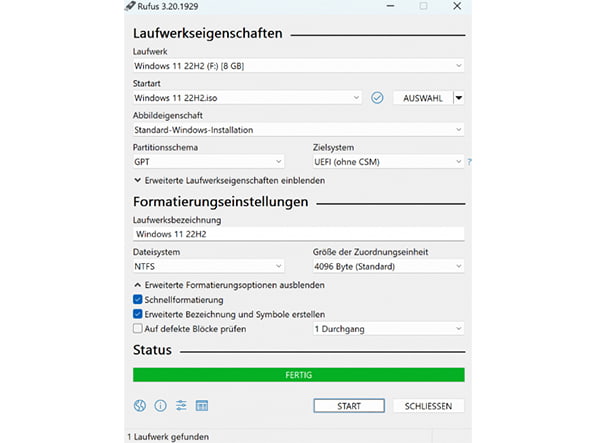Disable the Schnellformatierung checkbox
This screenshot has width=600, height=443.
click(137, 300)
